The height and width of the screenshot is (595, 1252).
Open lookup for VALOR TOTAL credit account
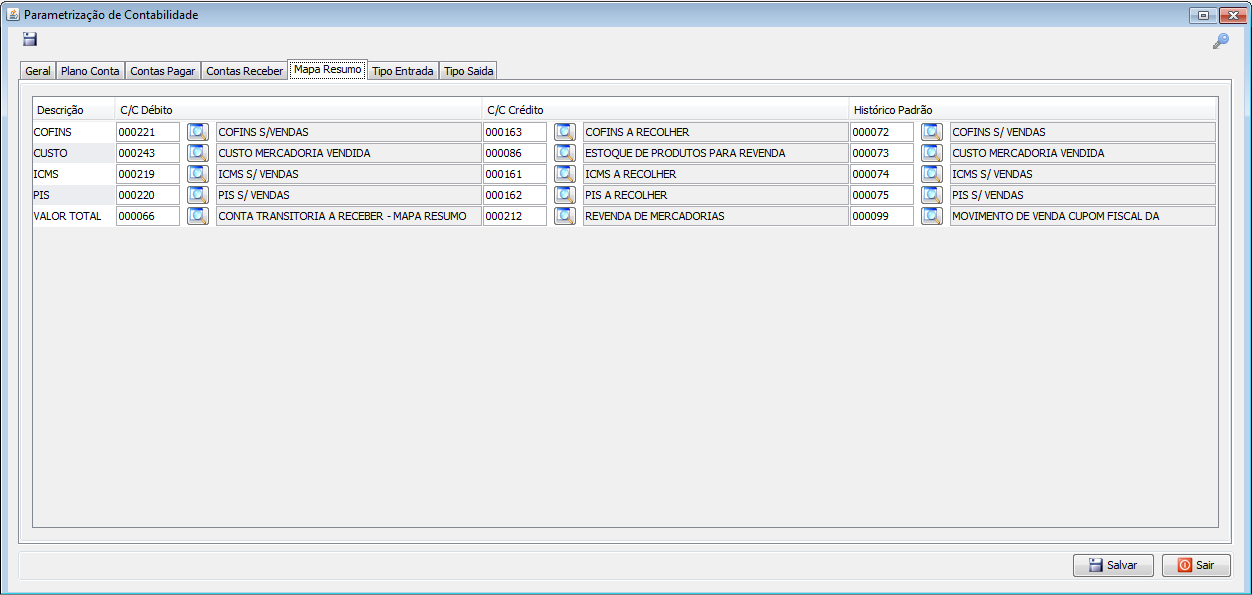point(565,216)
